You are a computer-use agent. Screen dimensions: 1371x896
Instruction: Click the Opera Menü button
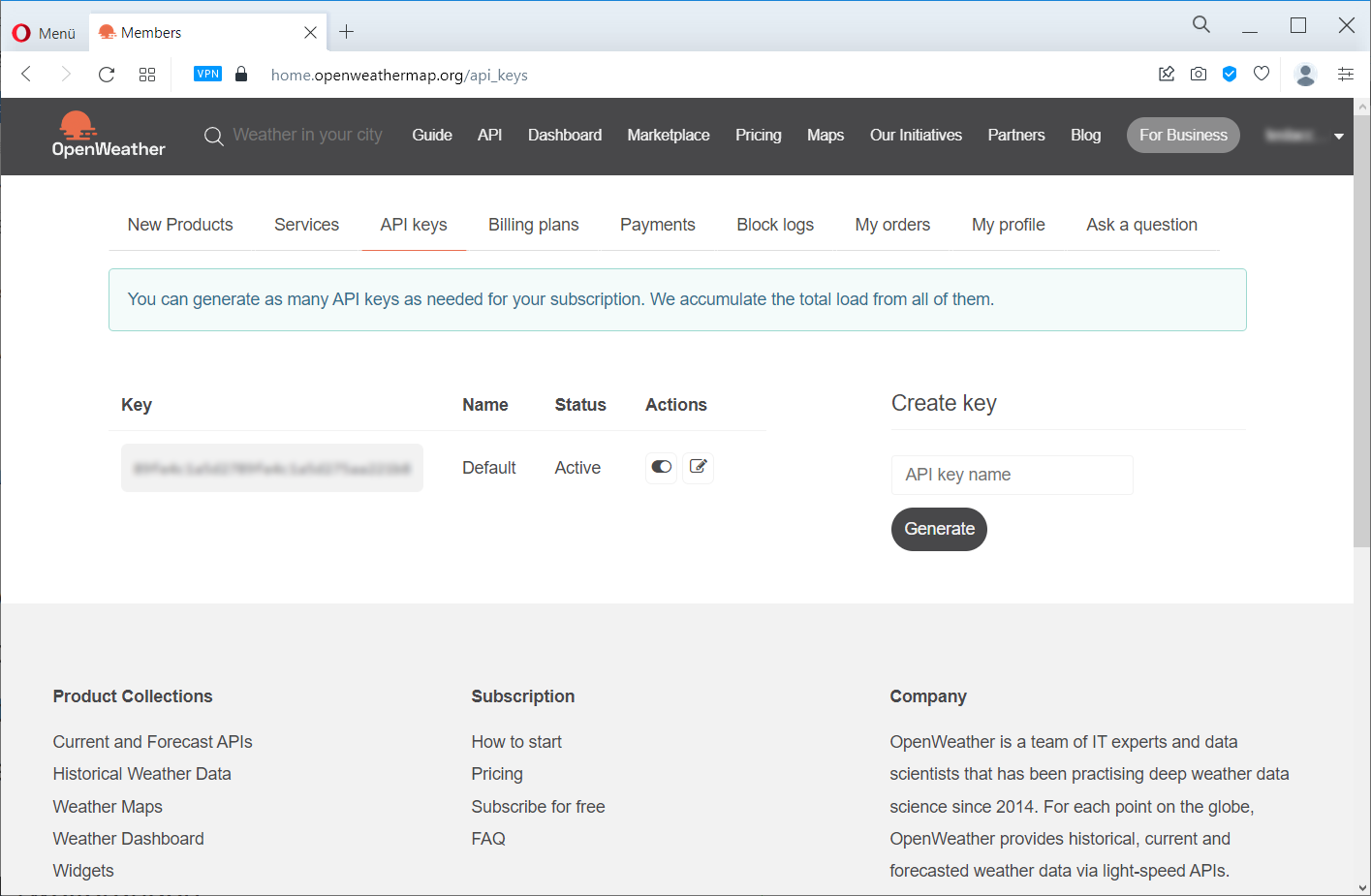44,33
